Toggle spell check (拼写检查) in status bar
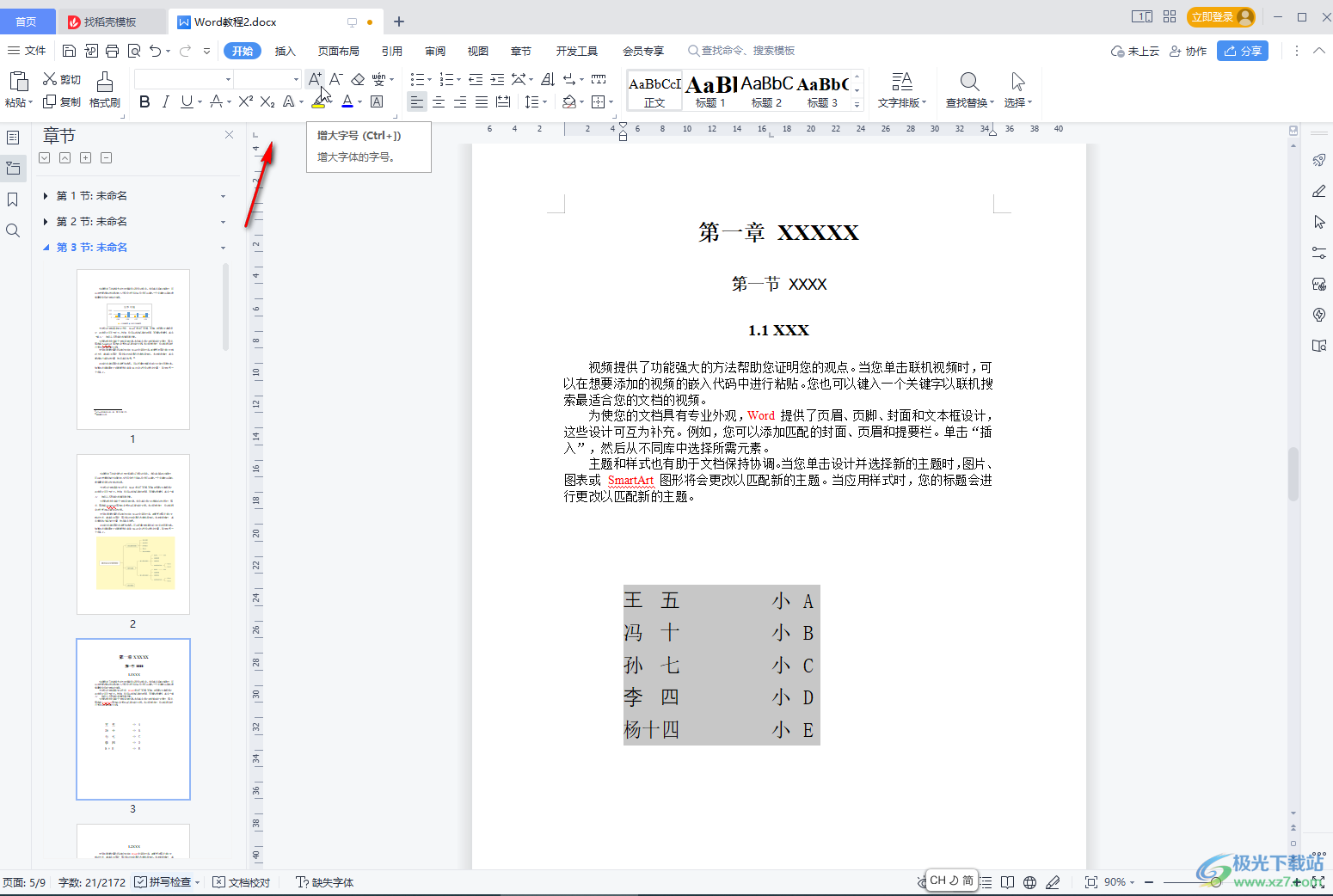Image resolution: width=1333 pixels, height=896 pixels. pos(163,882)
